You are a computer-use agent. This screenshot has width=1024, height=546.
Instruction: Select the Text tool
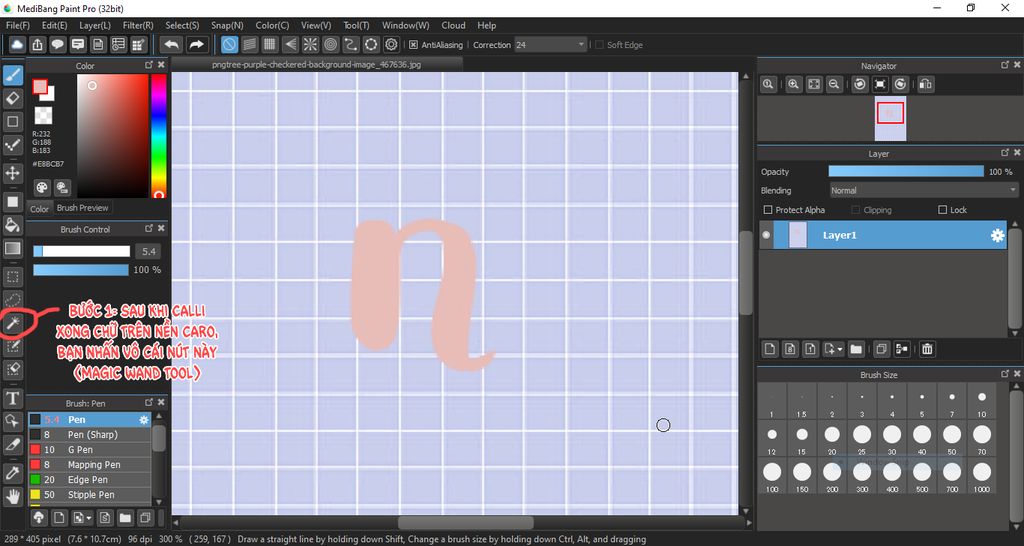coord(12,398)
